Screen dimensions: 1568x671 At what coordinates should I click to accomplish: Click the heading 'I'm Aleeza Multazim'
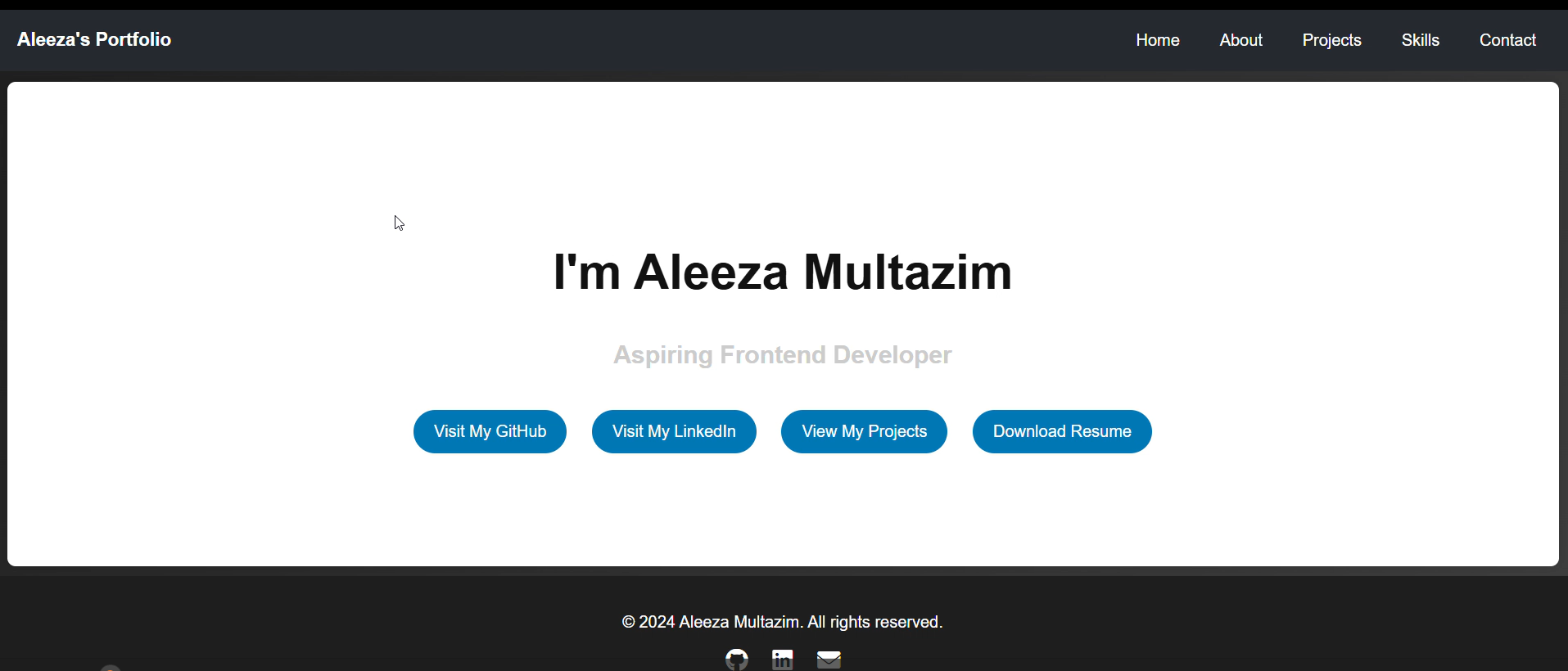pyautogui.click(x=782, y=272)
